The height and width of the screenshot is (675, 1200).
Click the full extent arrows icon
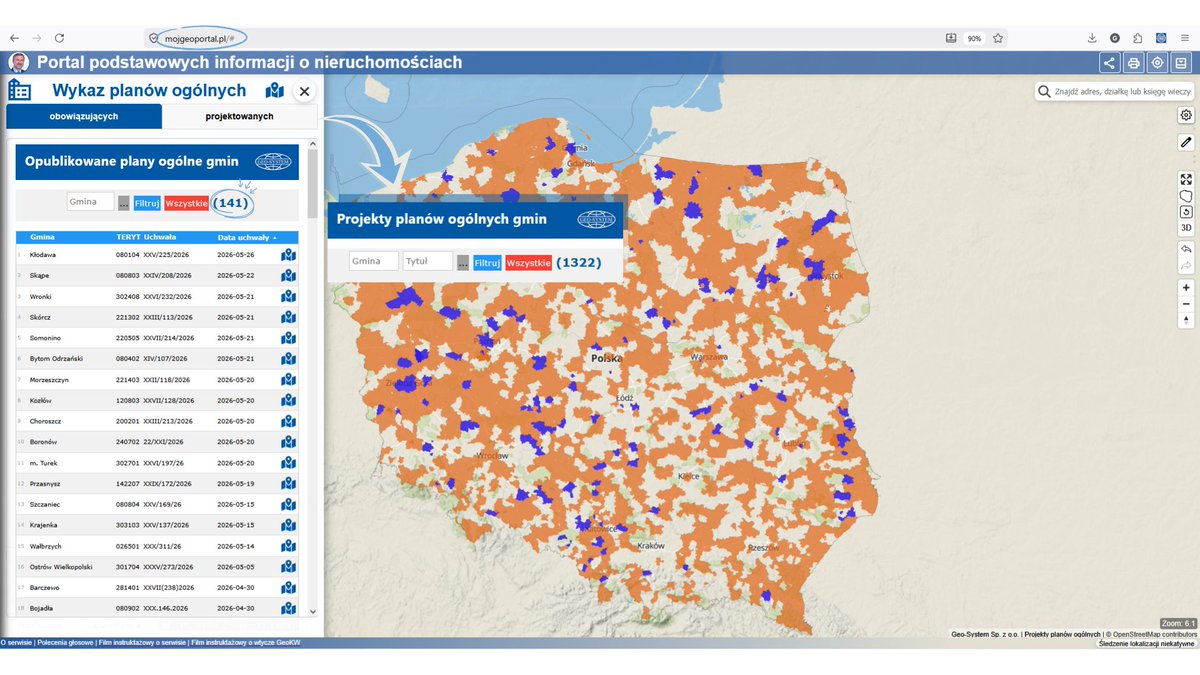click(x=1186, y=180)
